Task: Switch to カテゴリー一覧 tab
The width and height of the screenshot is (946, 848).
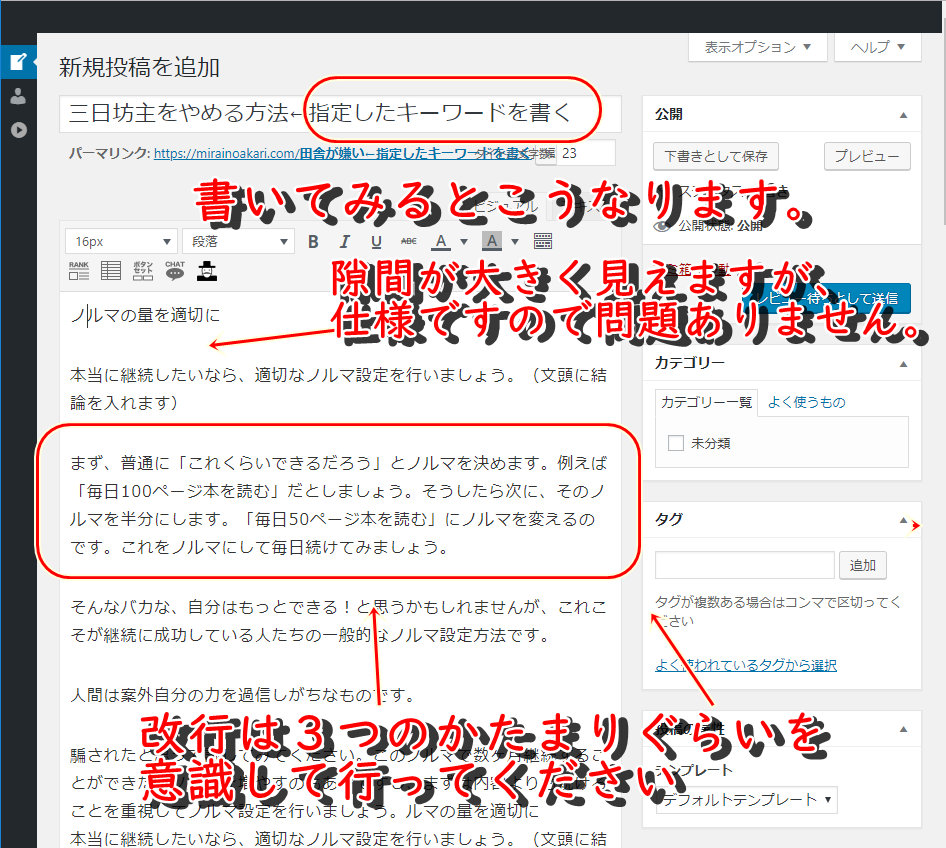Action: click(x=706, y=402)
